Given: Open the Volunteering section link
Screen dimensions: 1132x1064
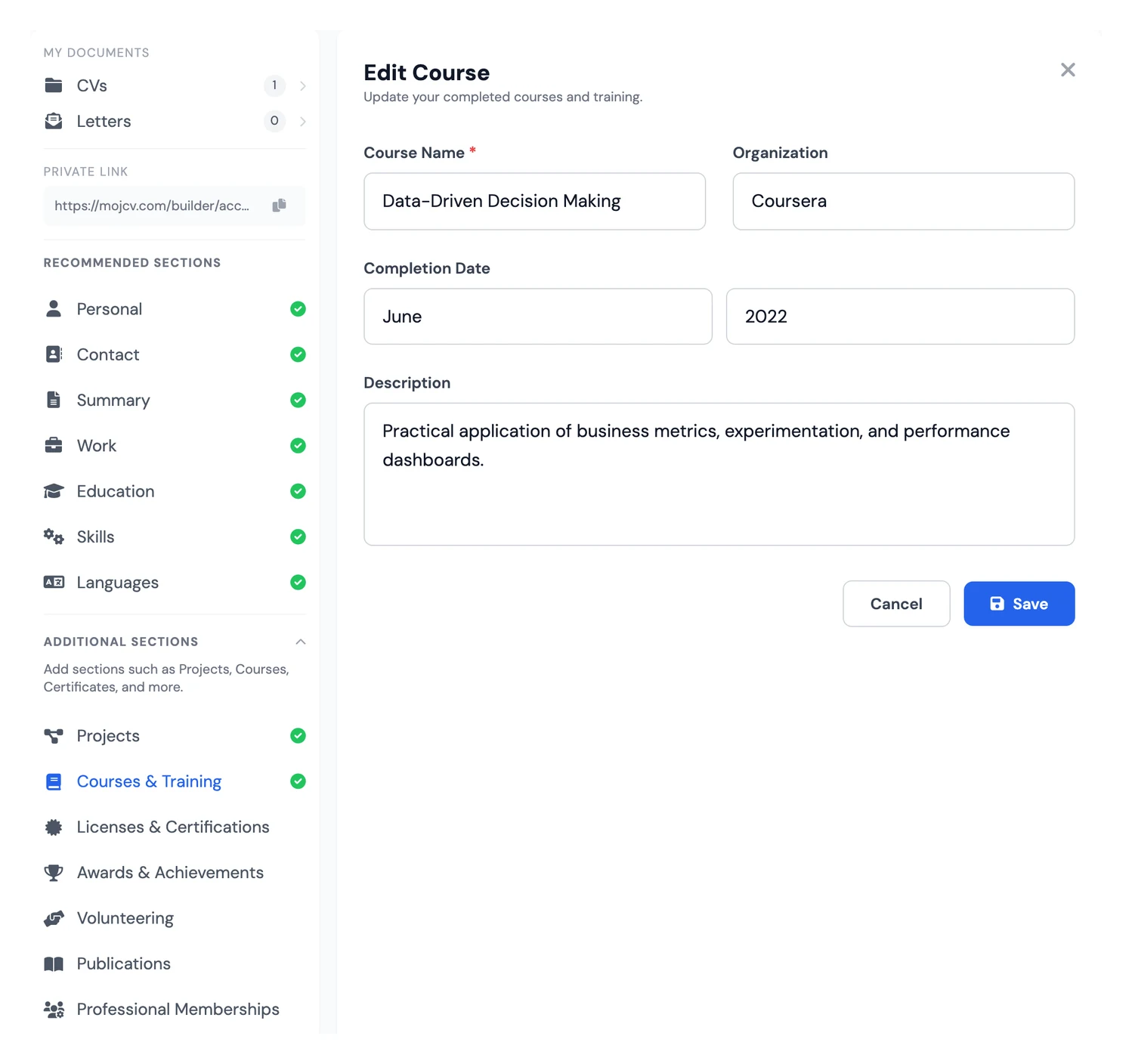Looking at the screenshot, I should pyautogui.click(x=175, y=918).
